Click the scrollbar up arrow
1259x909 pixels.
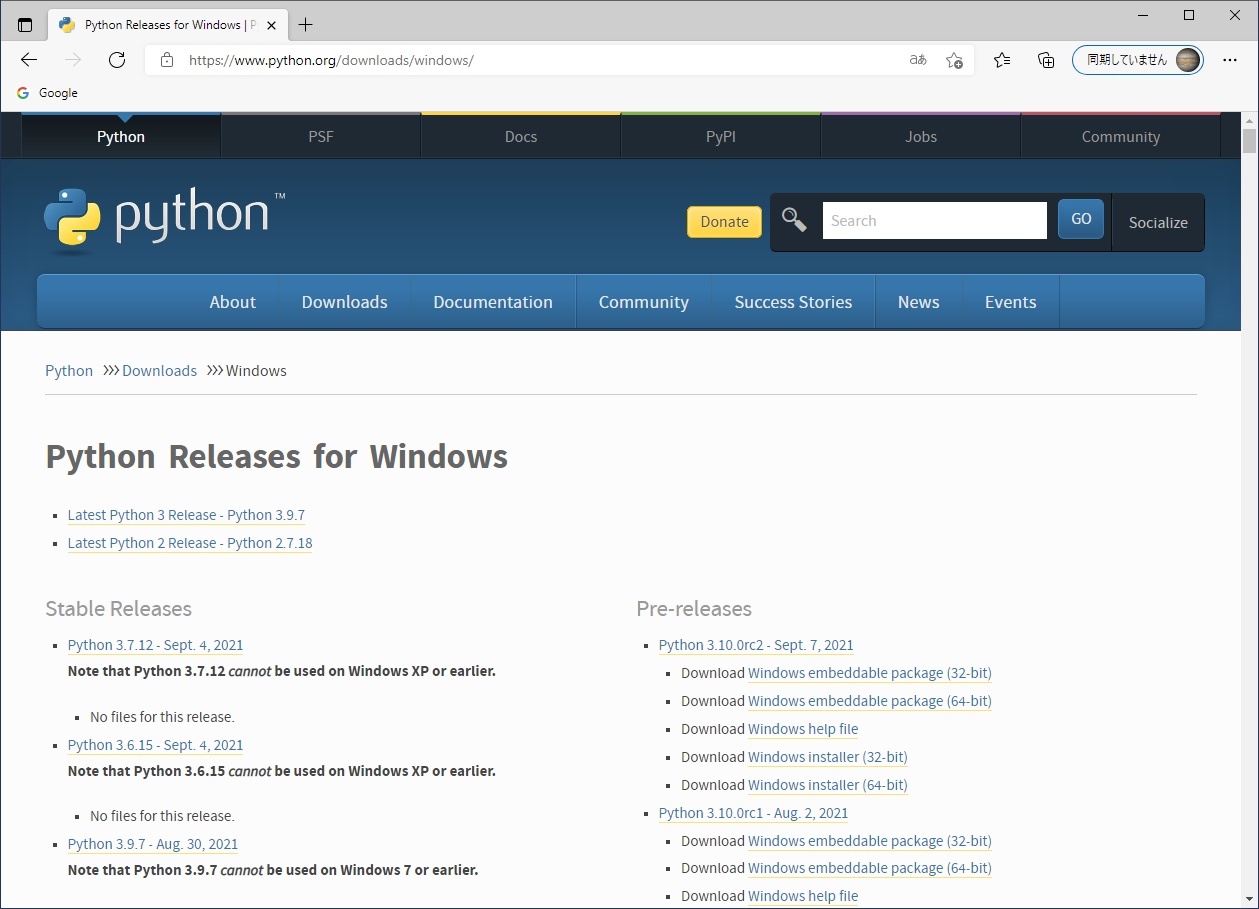(x=1249, y=119)
